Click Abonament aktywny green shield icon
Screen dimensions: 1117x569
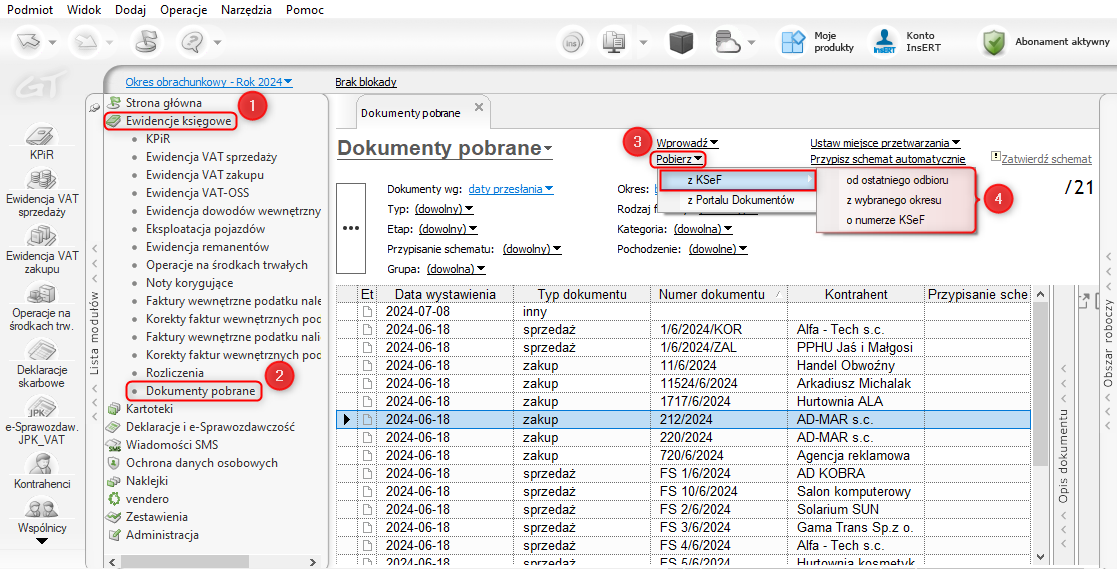click(x=993, y=42)
